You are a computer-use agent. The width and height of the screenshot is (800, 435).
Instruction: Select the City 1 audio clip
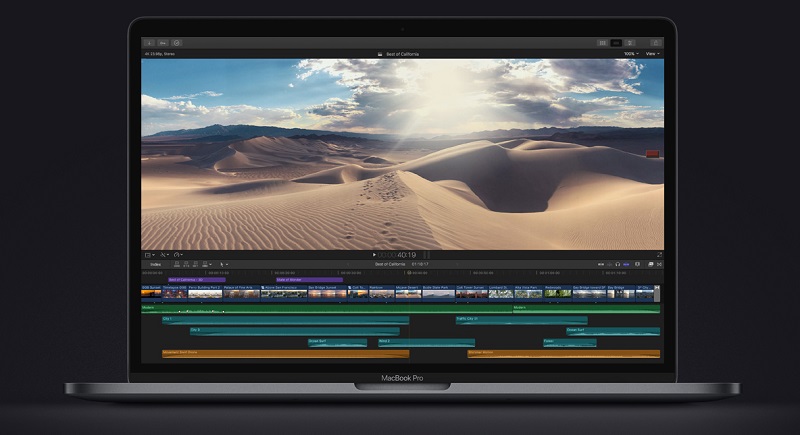coord(286,320)
